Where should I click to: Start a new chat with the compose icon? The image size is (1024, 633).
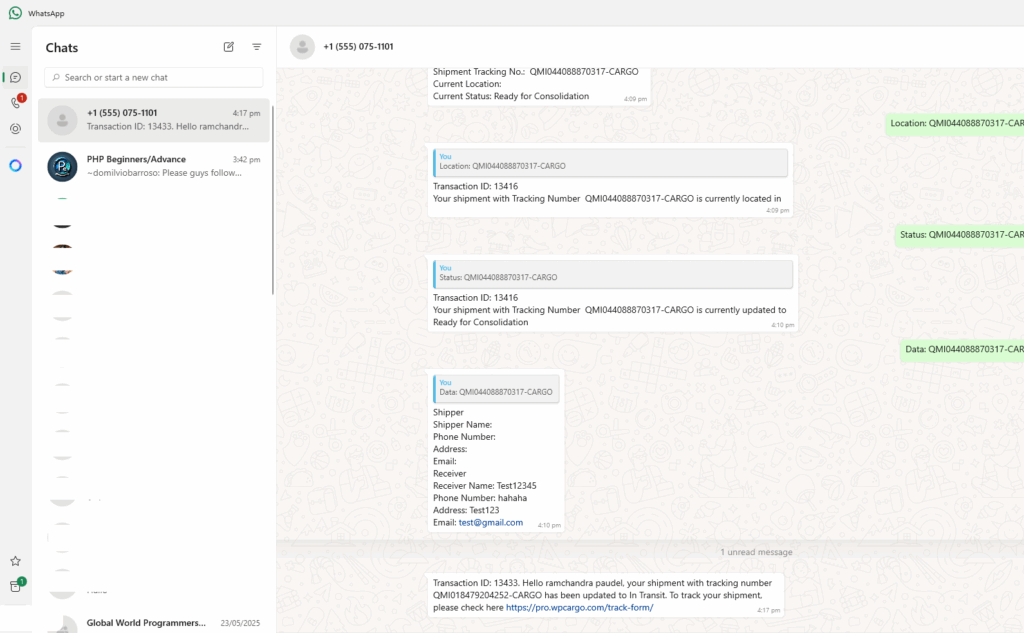[229, 47]
